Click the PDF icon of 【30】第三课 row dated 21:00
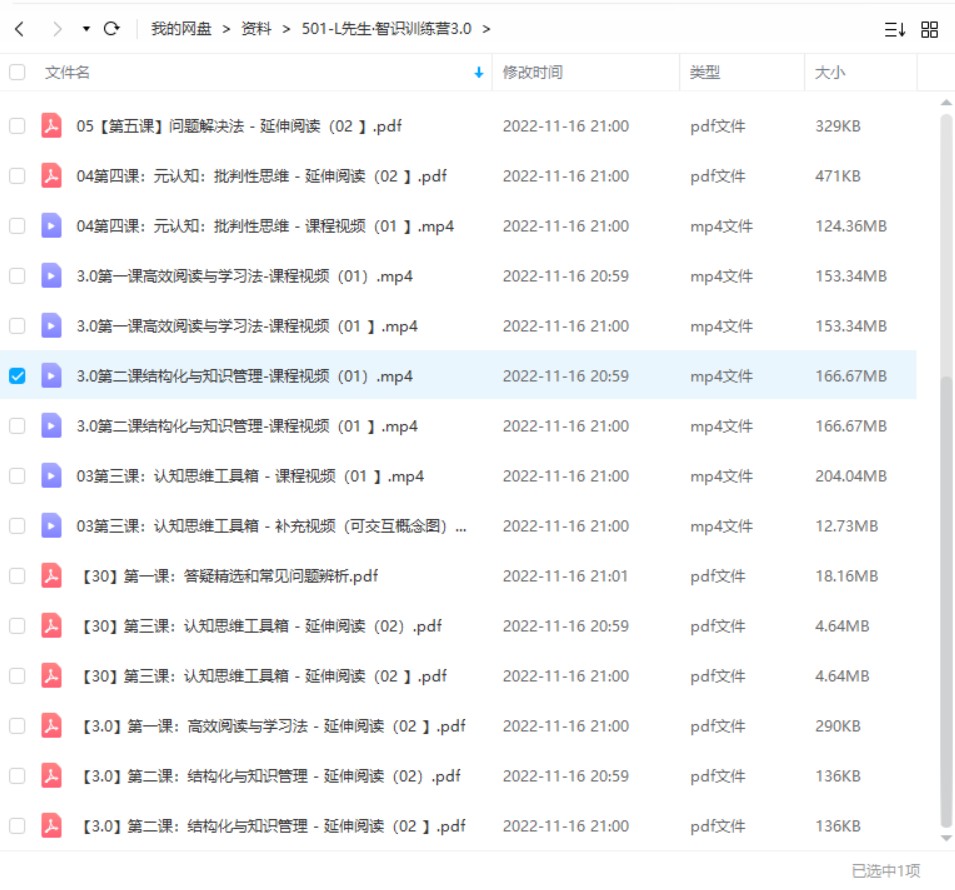Image resolution: width=955 pixels, height=890 pixels. (51, 676)
